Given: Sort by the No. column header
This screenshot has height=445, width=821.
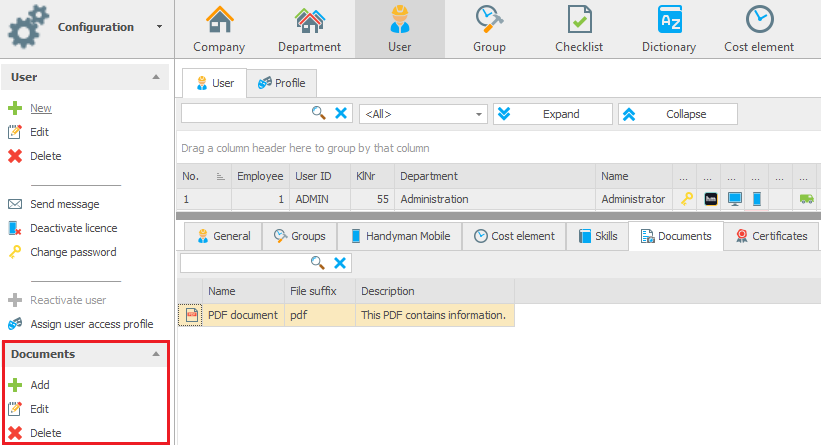Looking at the screenshot, I should point(204,176).
